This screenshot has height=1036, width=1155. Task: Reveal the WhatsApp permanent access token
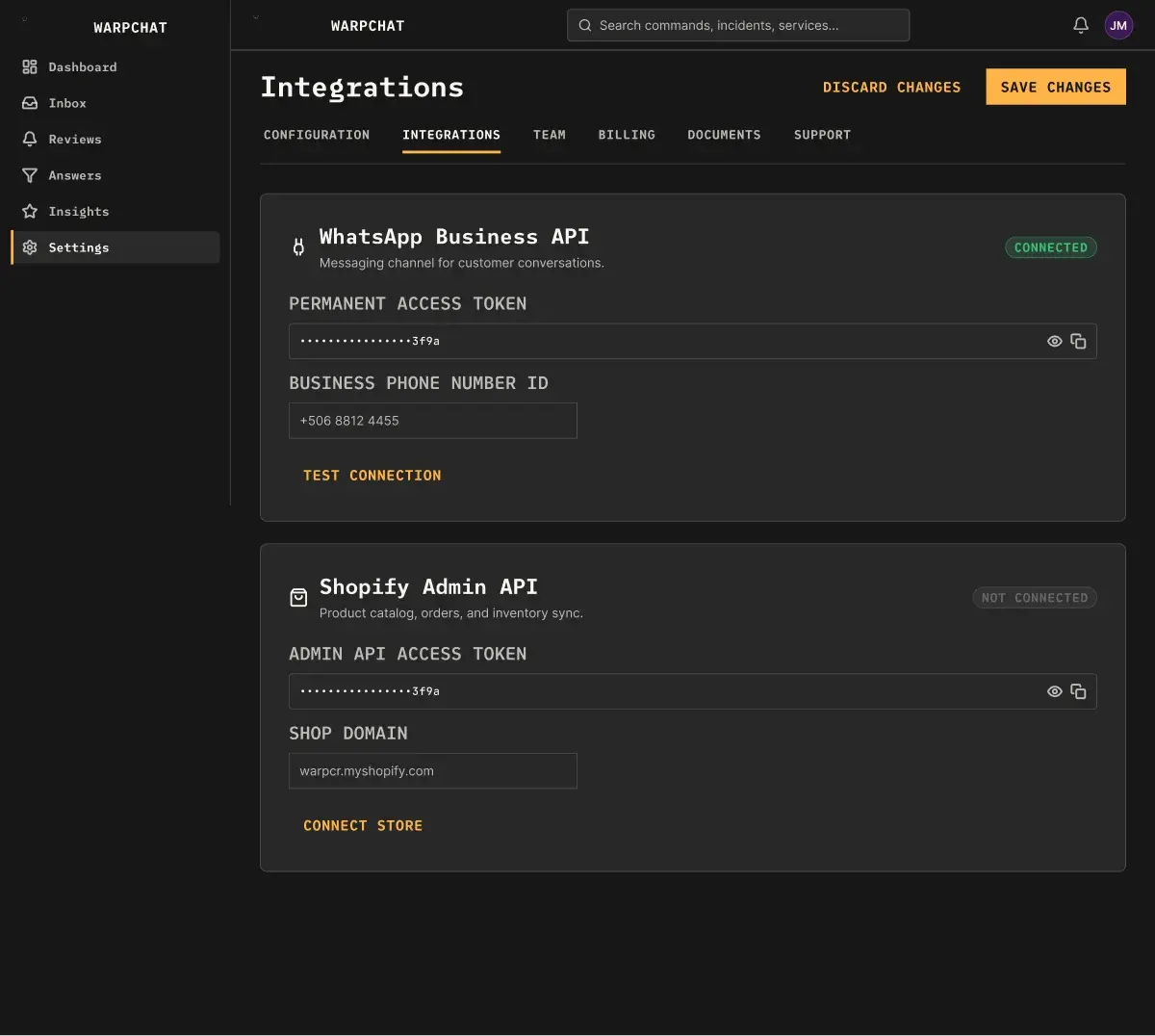point(1055,342)
